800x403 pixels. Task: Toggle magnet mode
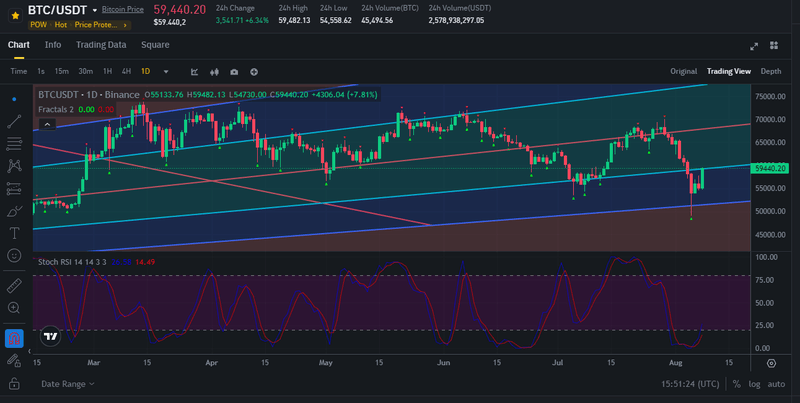(14, 338)
